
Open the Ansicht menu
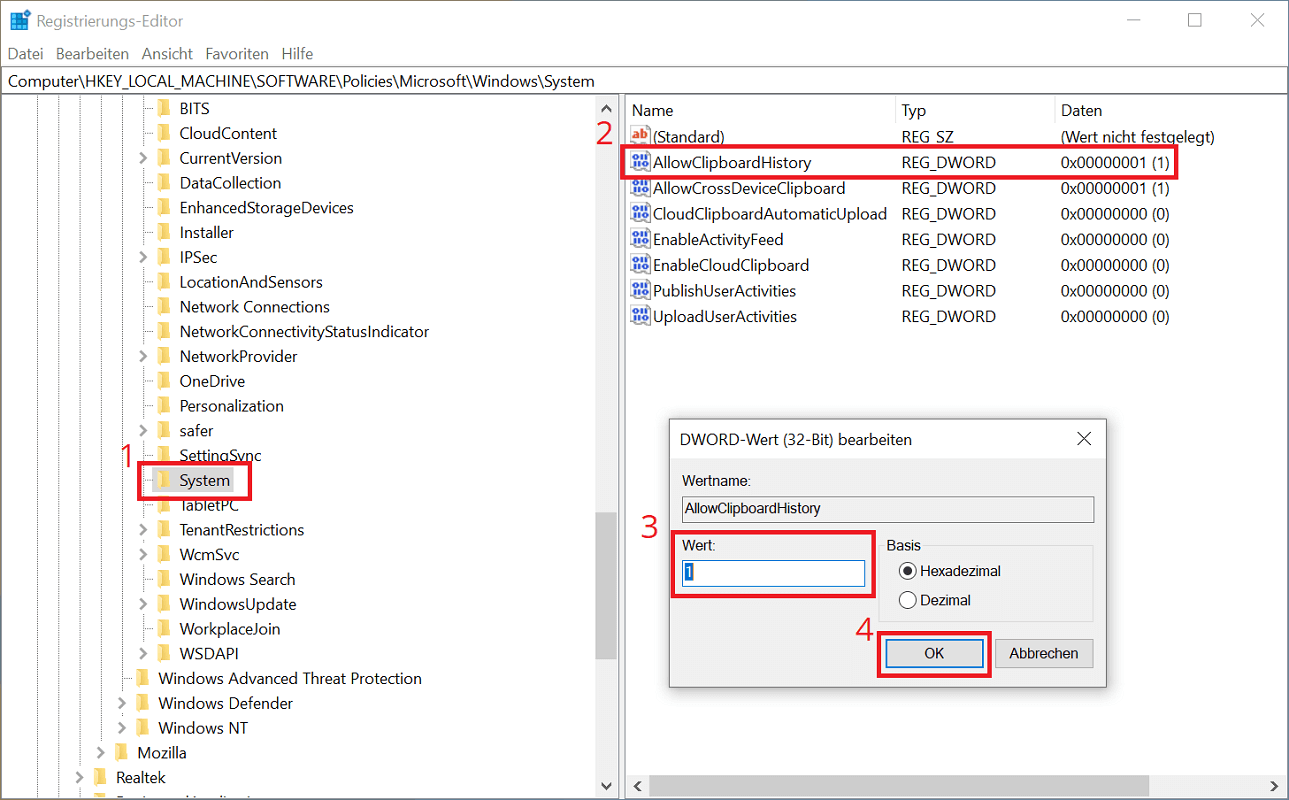tap(167, 54)
